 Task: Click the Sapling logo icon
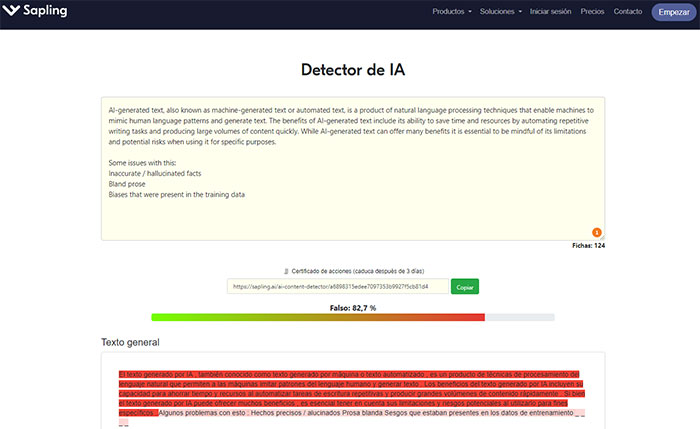pos(13,13)
